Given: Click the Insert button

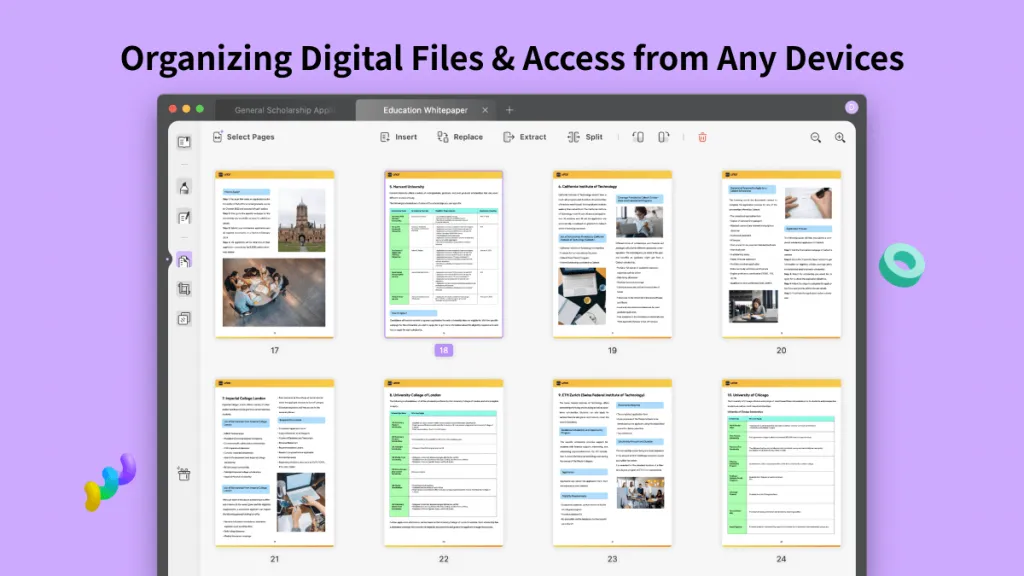Looking at the screenshot, I should point(398,137).
